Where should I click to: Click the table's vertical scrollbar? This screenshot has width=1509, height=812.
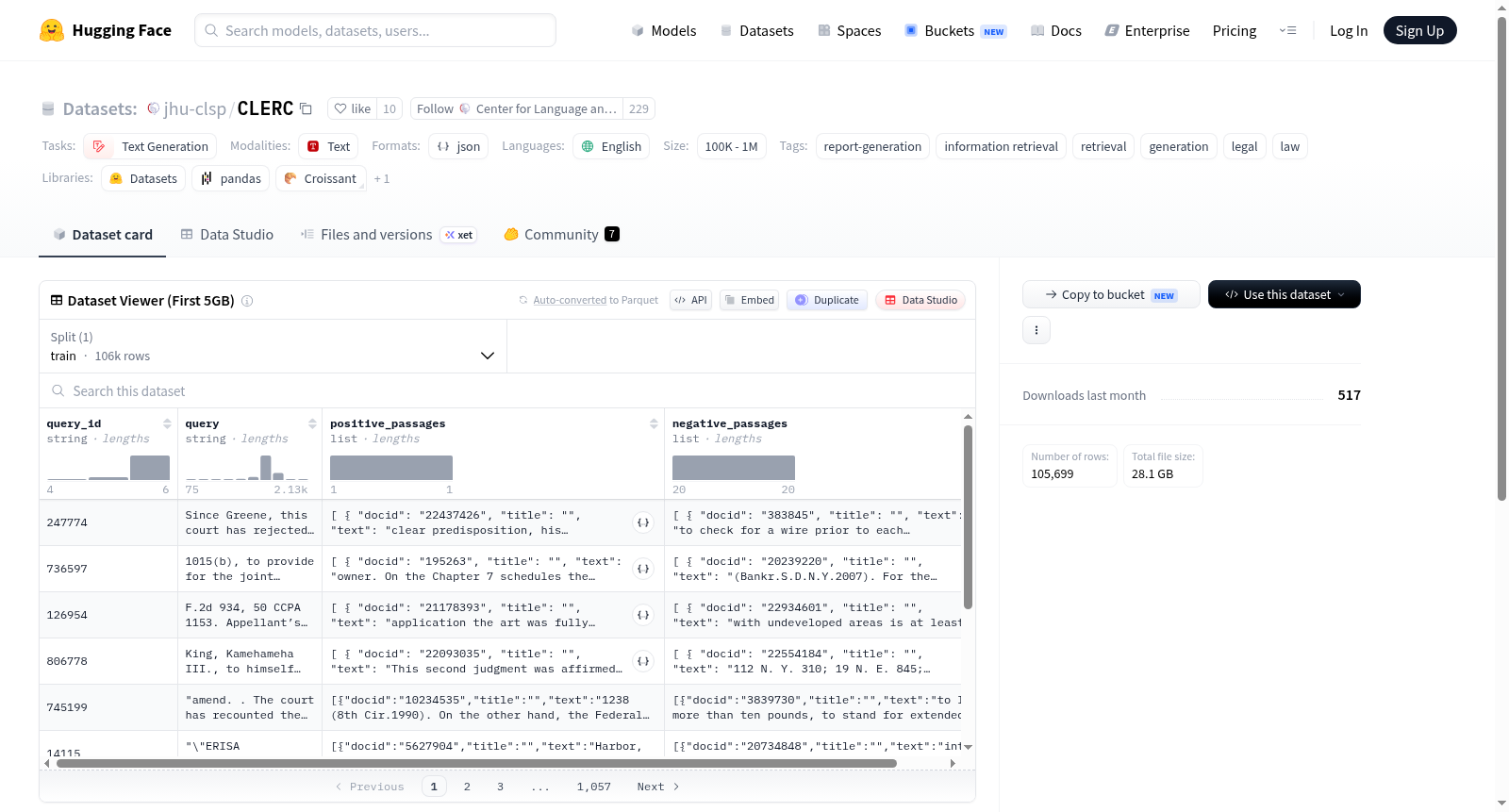point(968,517)
